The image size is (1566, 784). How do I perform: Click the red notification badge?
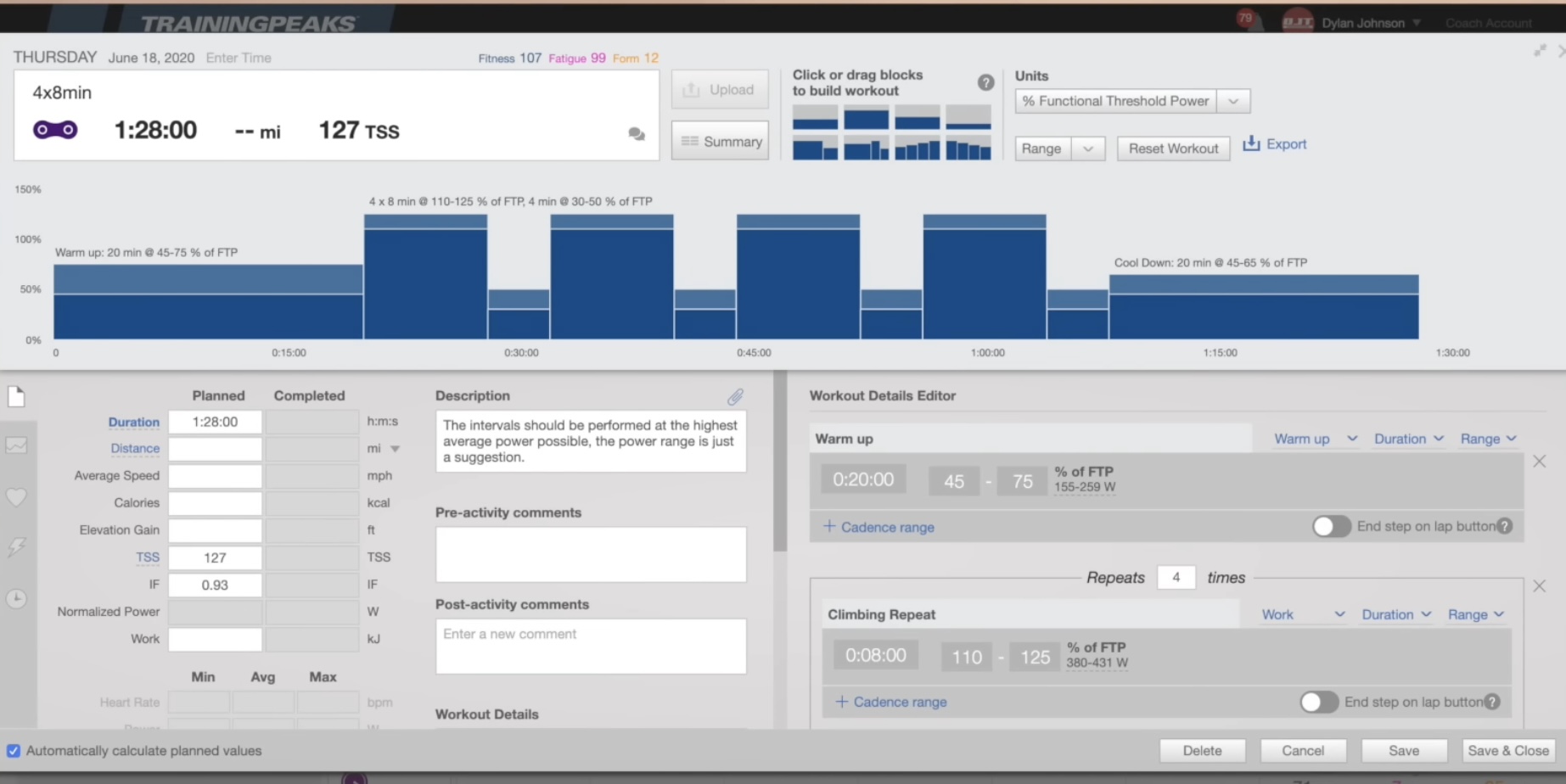(x=1245, y=18)
